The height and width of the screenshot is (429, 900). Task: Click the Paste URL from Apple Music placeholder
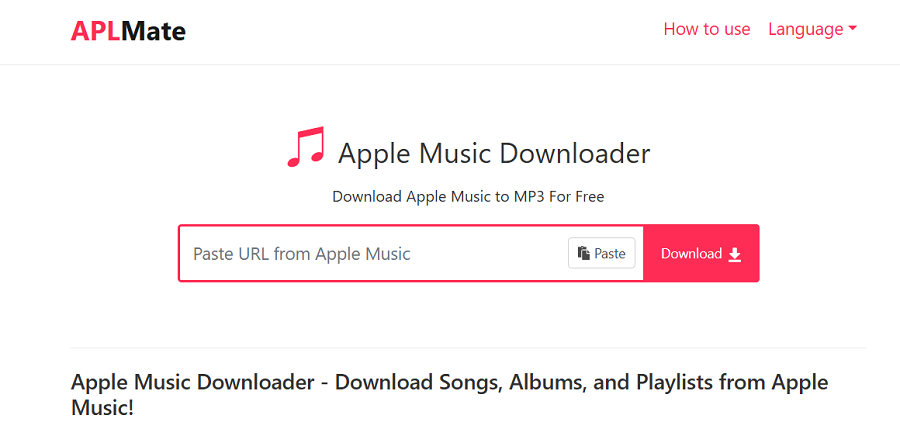point(302,254)
